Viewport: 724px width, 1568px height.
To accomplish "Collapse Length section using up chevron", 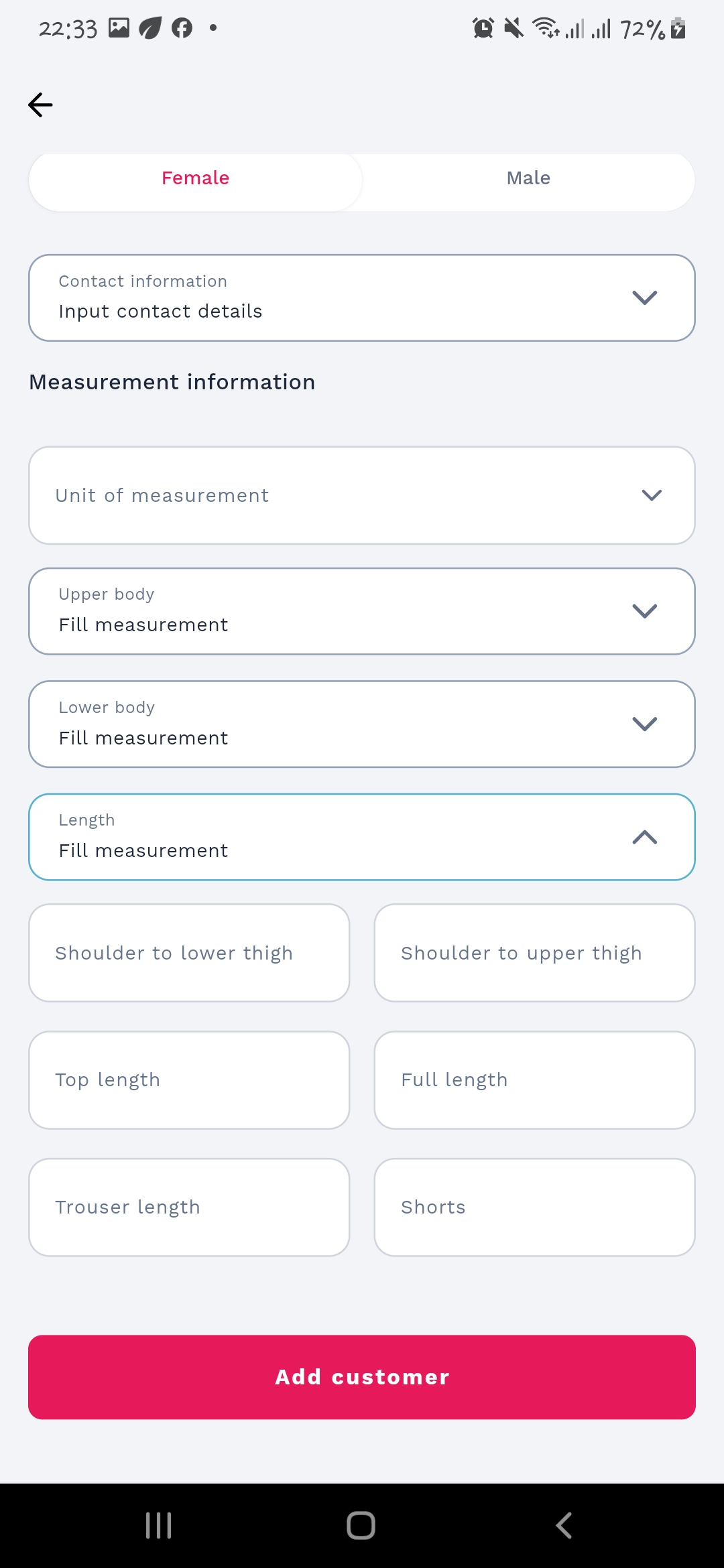I will (x=644, y=837).
